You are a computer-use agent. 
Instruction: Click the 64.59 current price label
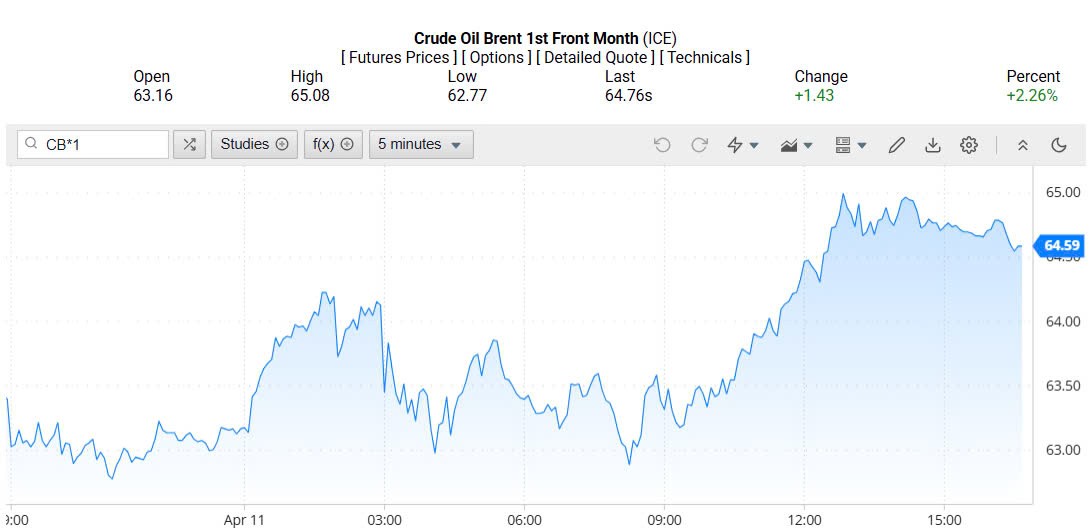coord(1061,245)
